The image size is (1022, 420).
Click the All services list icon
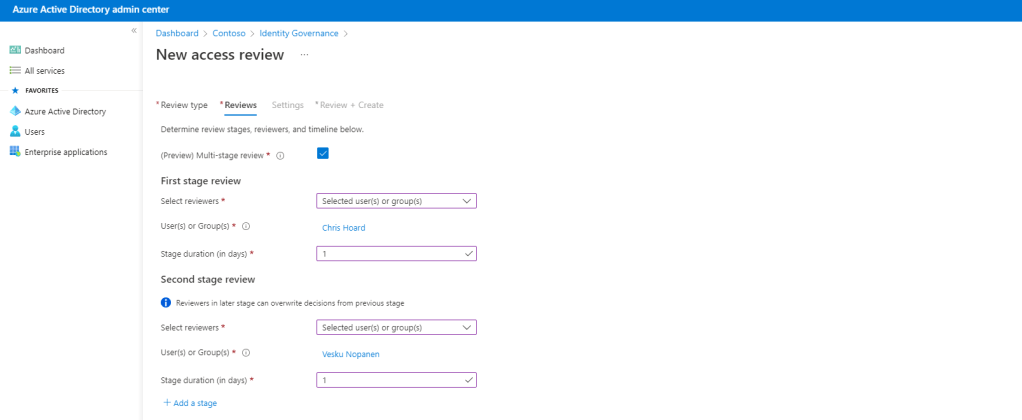pyautogui.click(x=15, y=71)
